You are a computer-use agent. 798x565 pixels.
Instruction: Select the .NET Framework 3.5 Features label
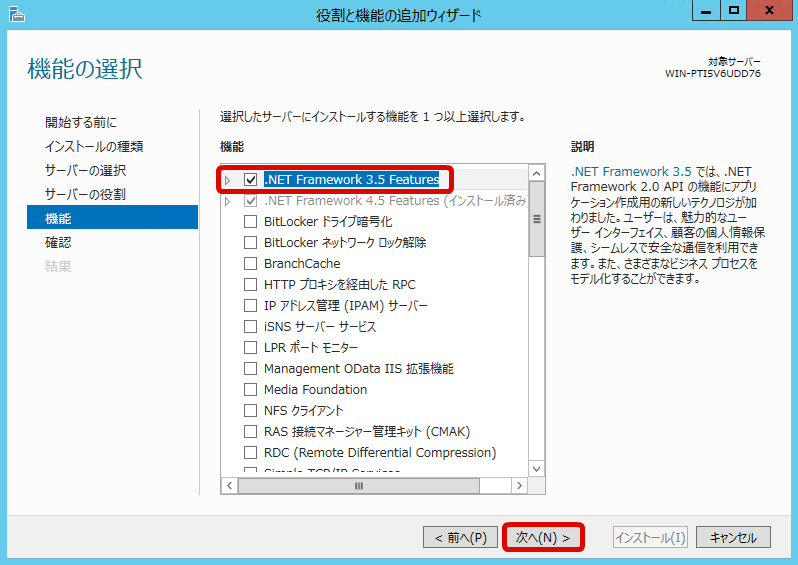pos(352,179)
